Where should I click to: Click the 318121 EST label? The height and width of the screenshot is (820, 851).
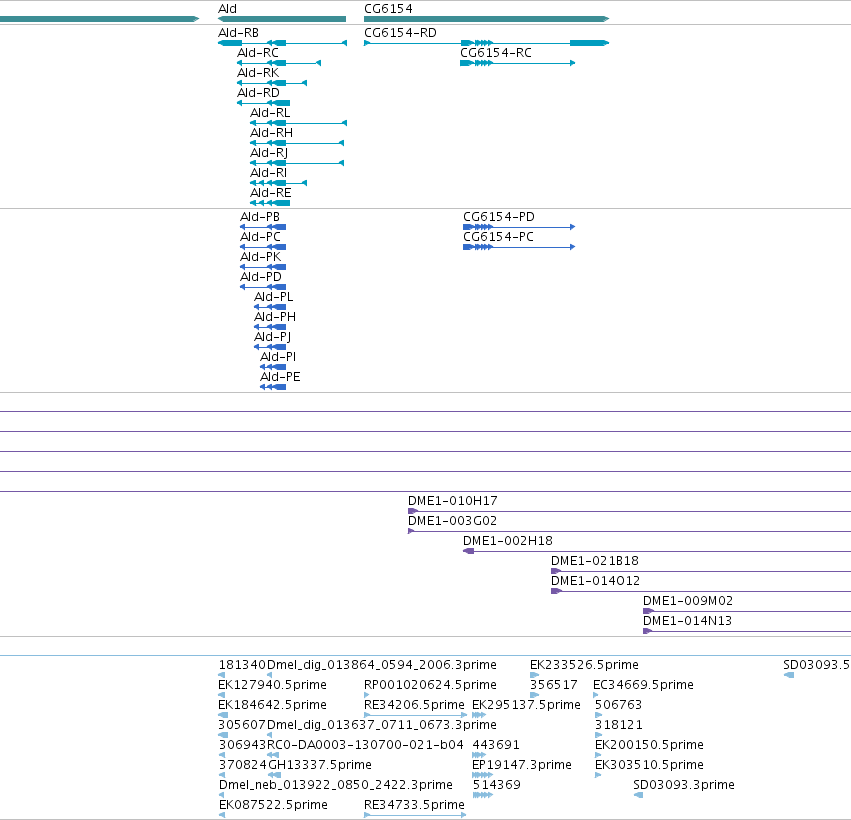click(x=619, y=725)
